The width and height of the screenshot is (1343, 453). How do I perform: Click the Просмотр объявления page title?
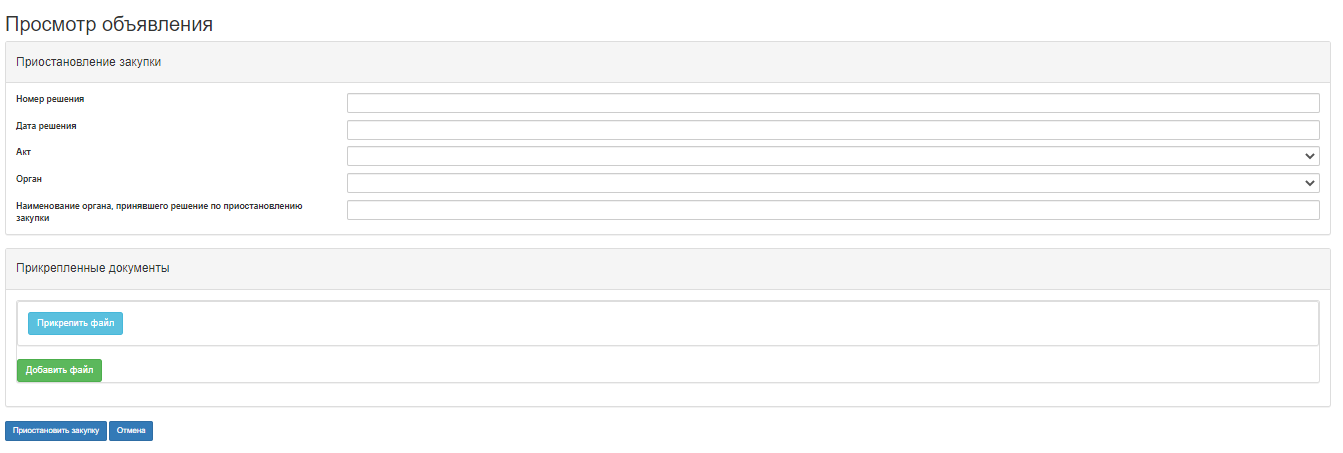tap(109, 24)
